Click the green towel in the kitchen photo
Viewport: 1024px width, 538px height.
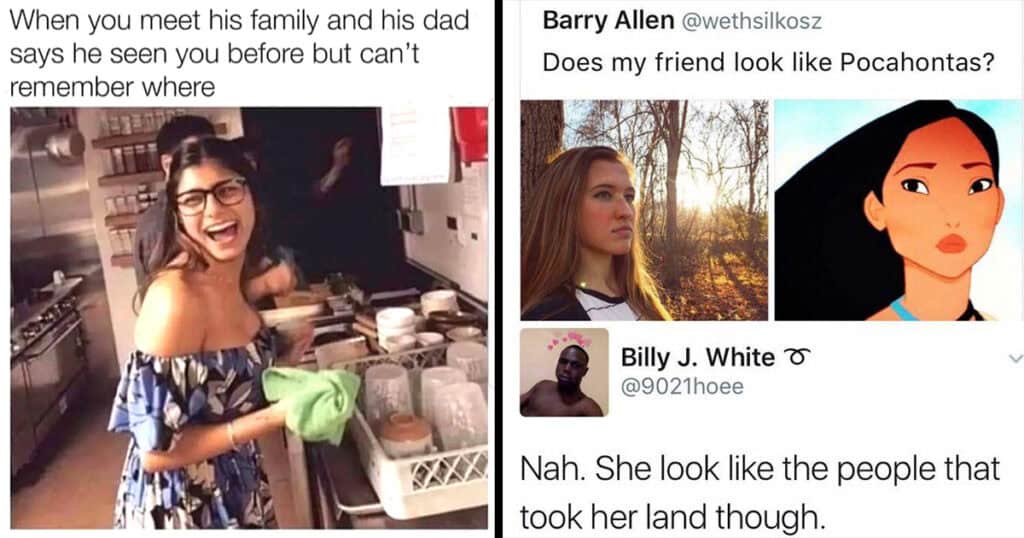point(310,402)
